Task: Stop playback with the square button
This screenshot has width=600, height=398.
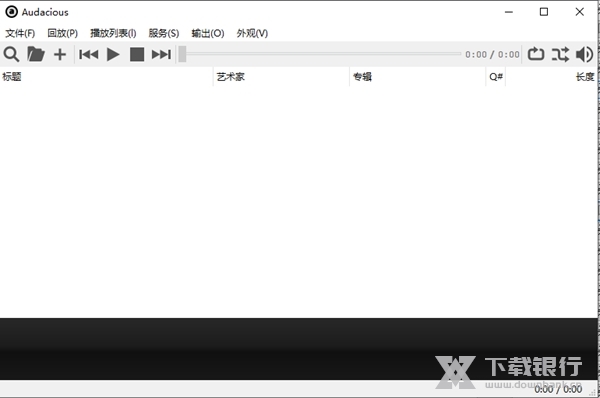Action: pos(137,54)
